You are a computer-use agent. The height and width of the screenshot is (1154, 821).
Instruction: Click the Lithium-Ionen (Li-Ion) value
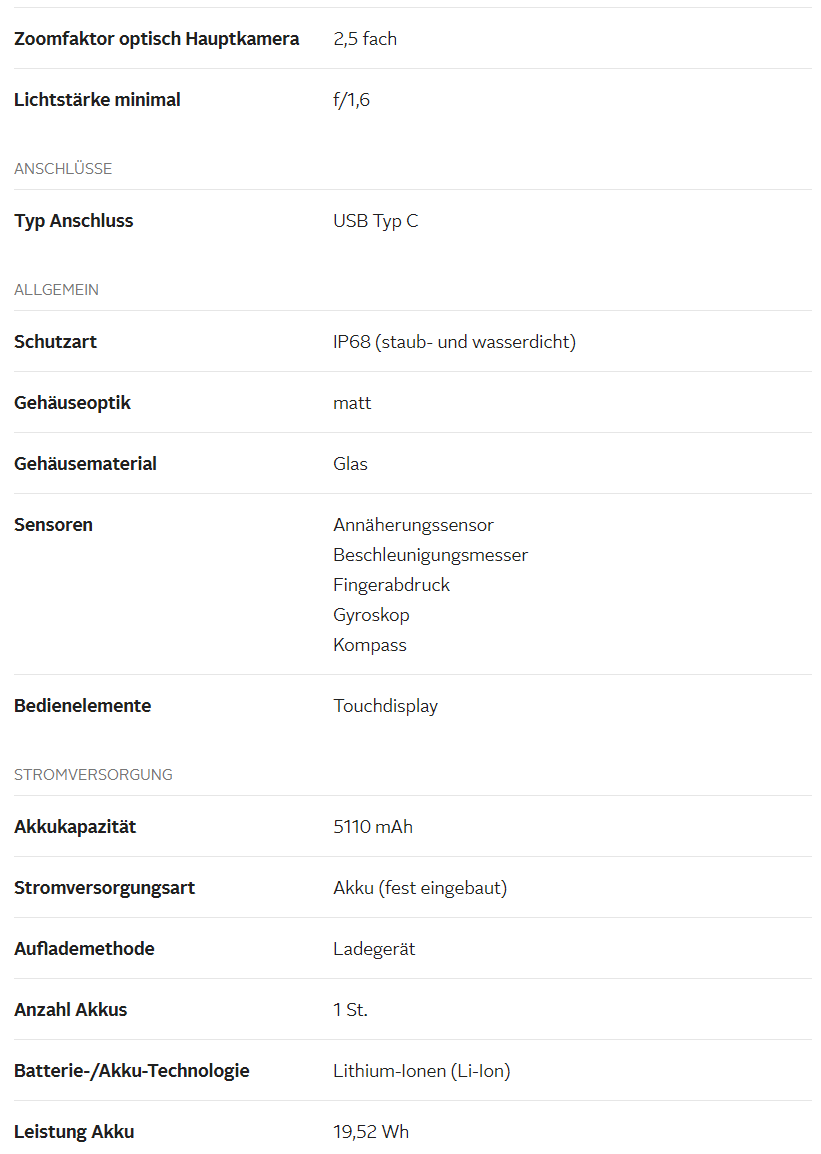click(422, 1071)
